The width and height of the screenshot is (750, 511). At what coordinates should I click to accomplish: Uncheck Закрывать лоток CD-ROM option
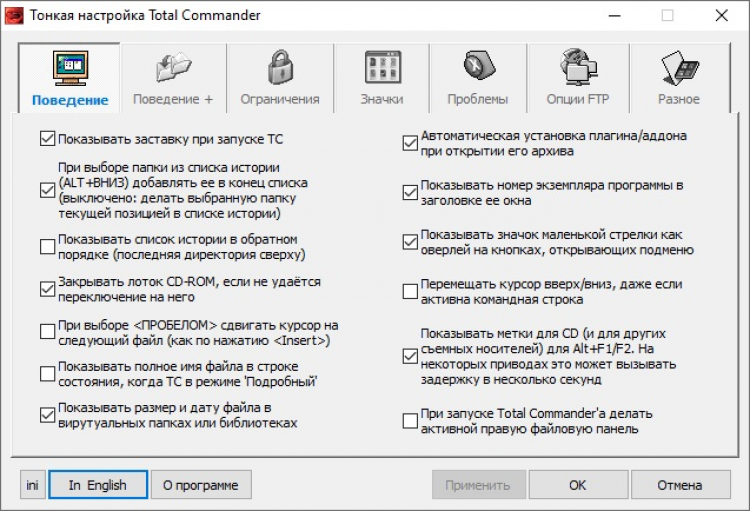point(47,290)
